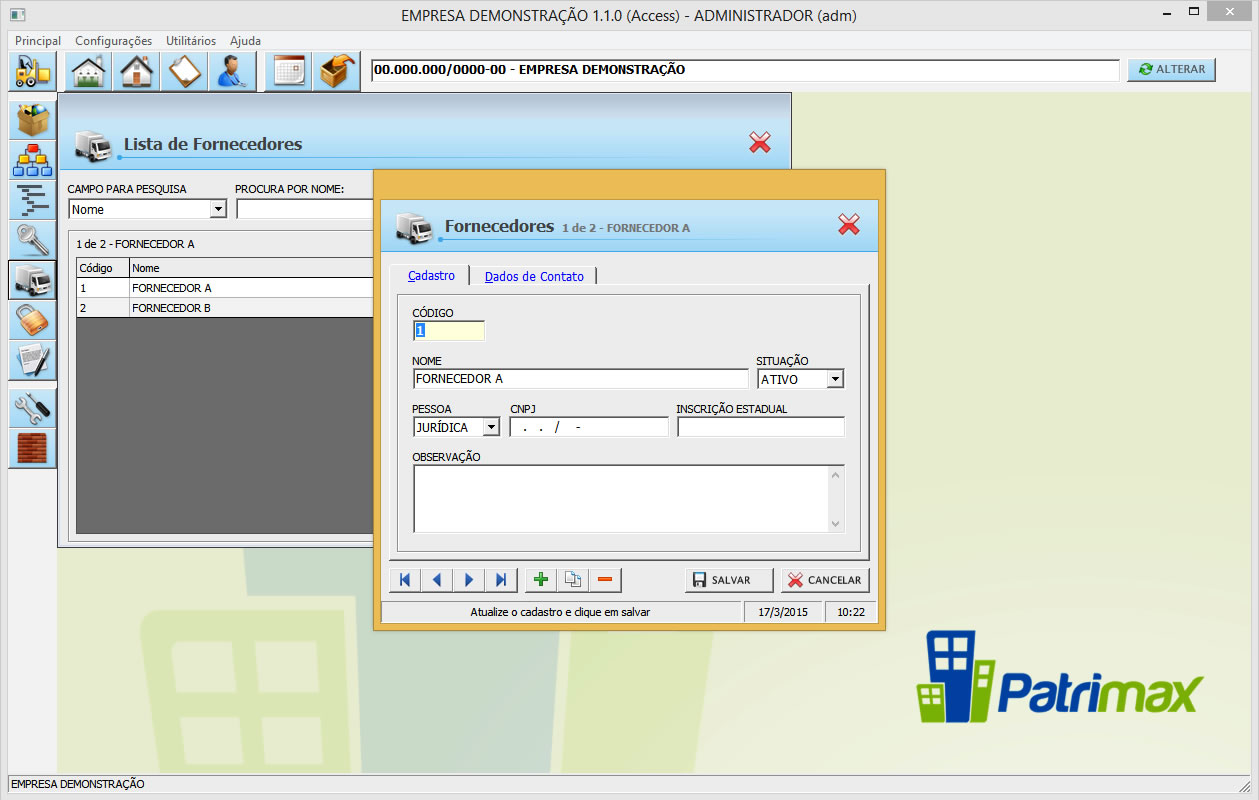Click the Nome field containing FORNECEDOR A

(x=580, y=379)
